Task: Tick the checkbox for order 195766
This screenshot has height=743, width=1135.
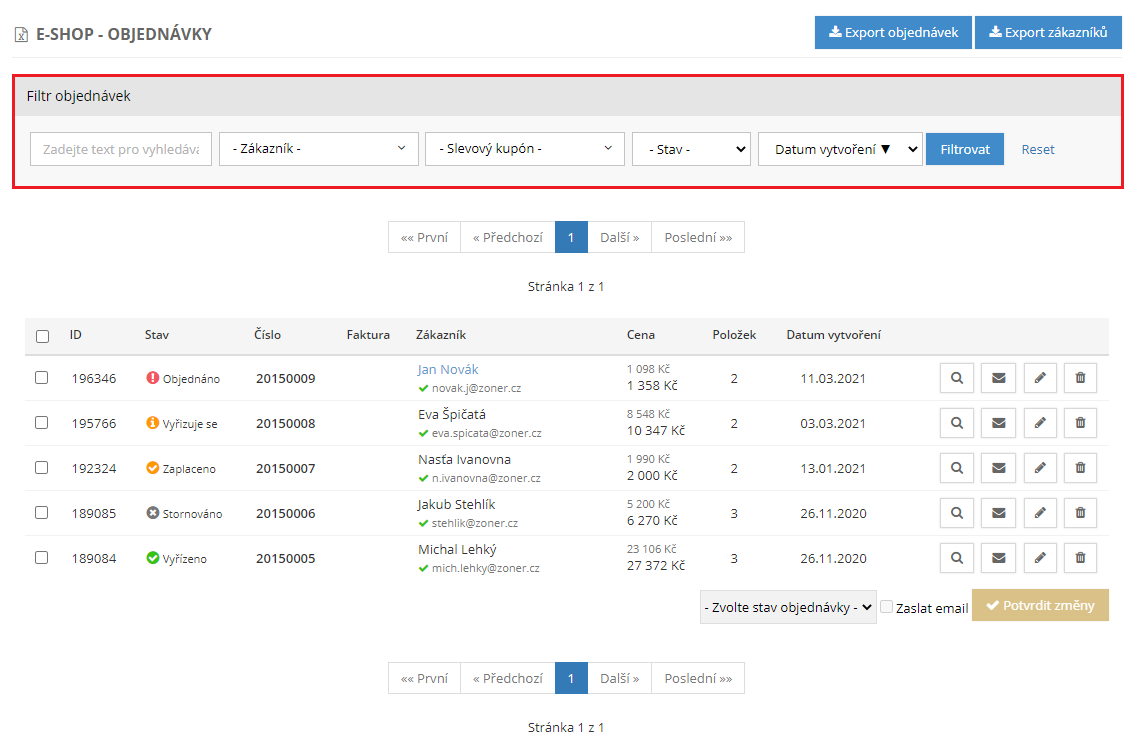Action: (42, 423)
